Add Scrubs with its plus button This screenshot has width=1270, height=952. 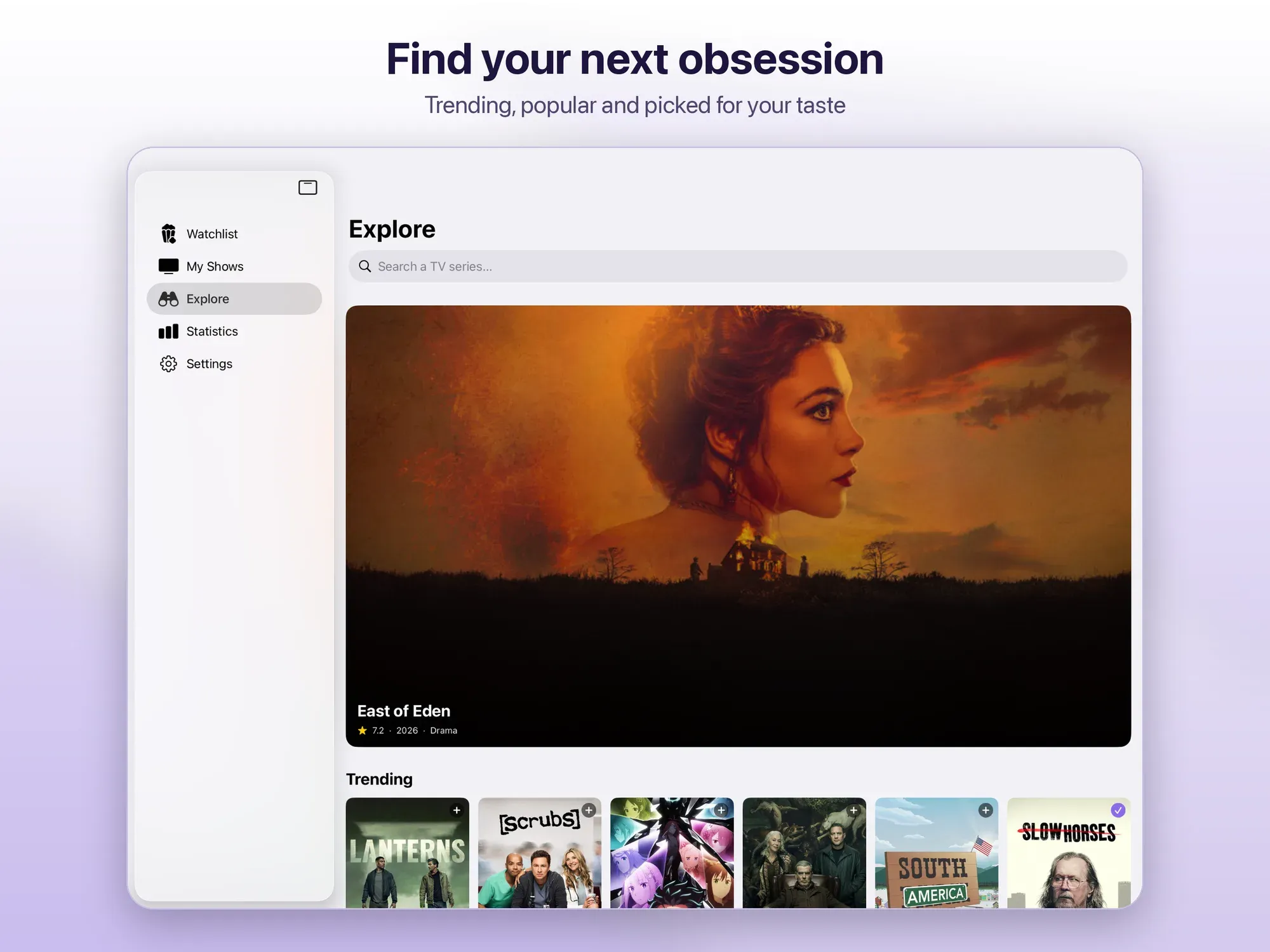point(589,810)
